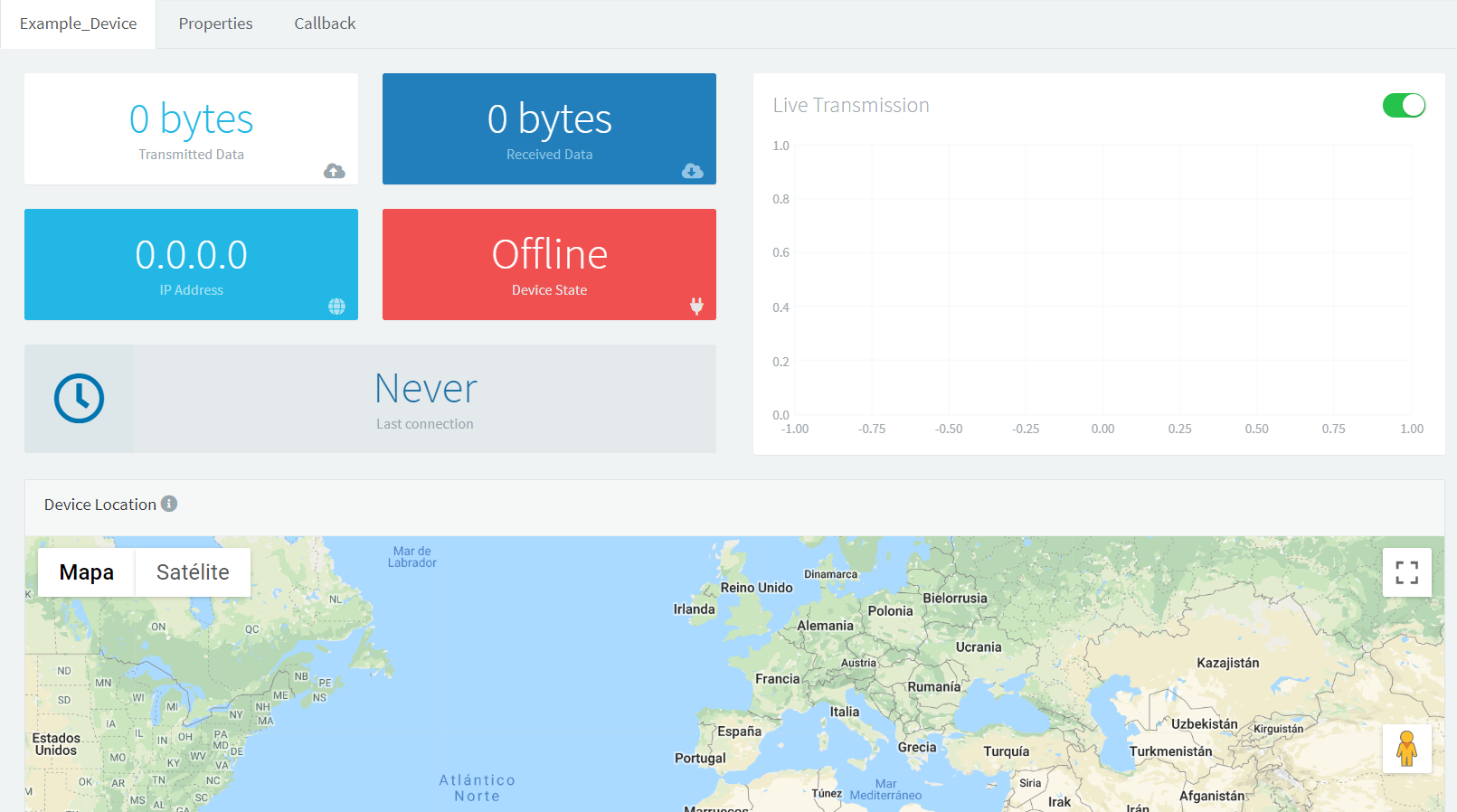Viewport: 1457px width, 812px height.
Task: Click on España on the map
Action: 739,732
